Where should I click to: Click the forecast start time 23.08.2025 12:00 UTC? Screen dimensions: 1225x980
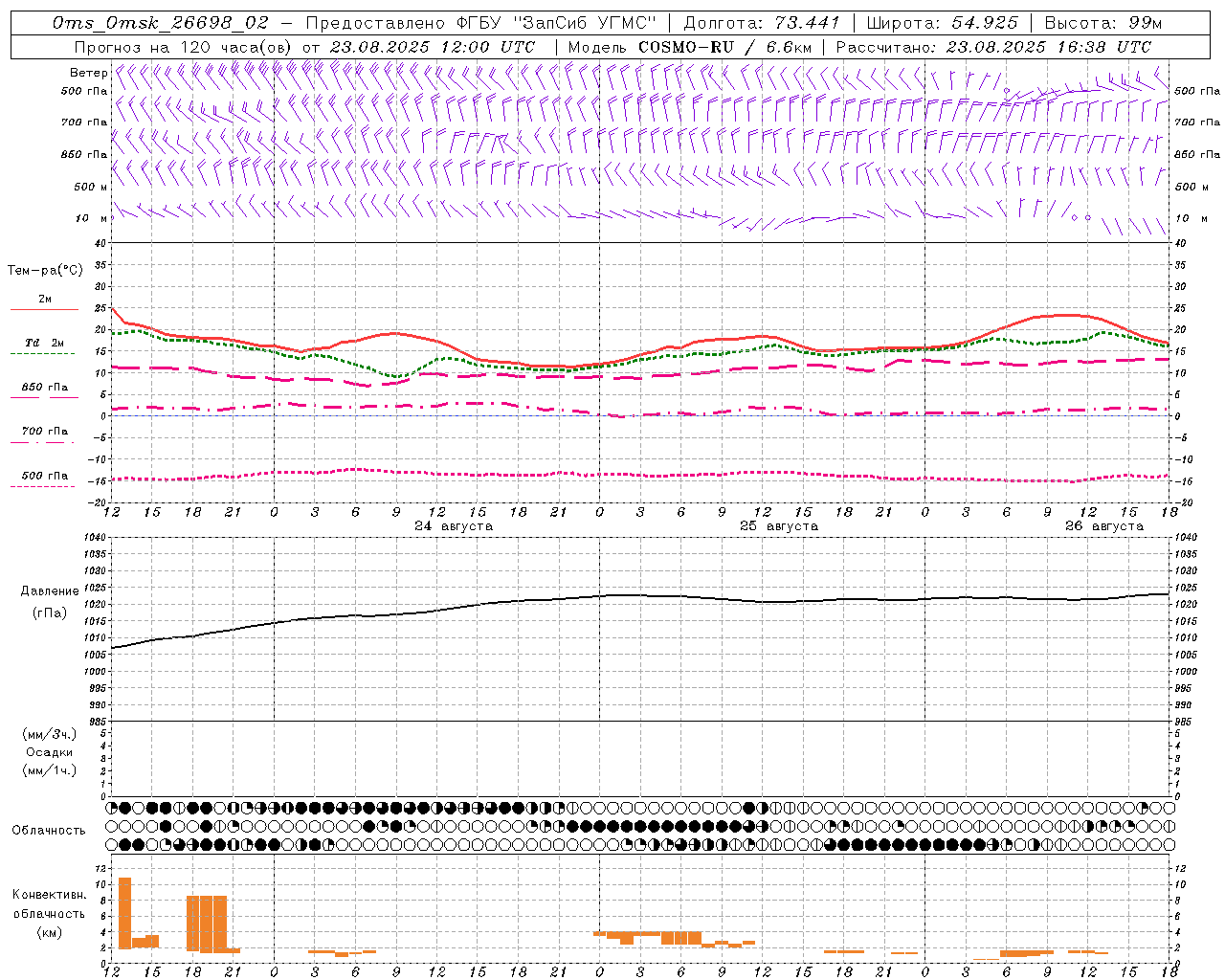click(433, 47)
